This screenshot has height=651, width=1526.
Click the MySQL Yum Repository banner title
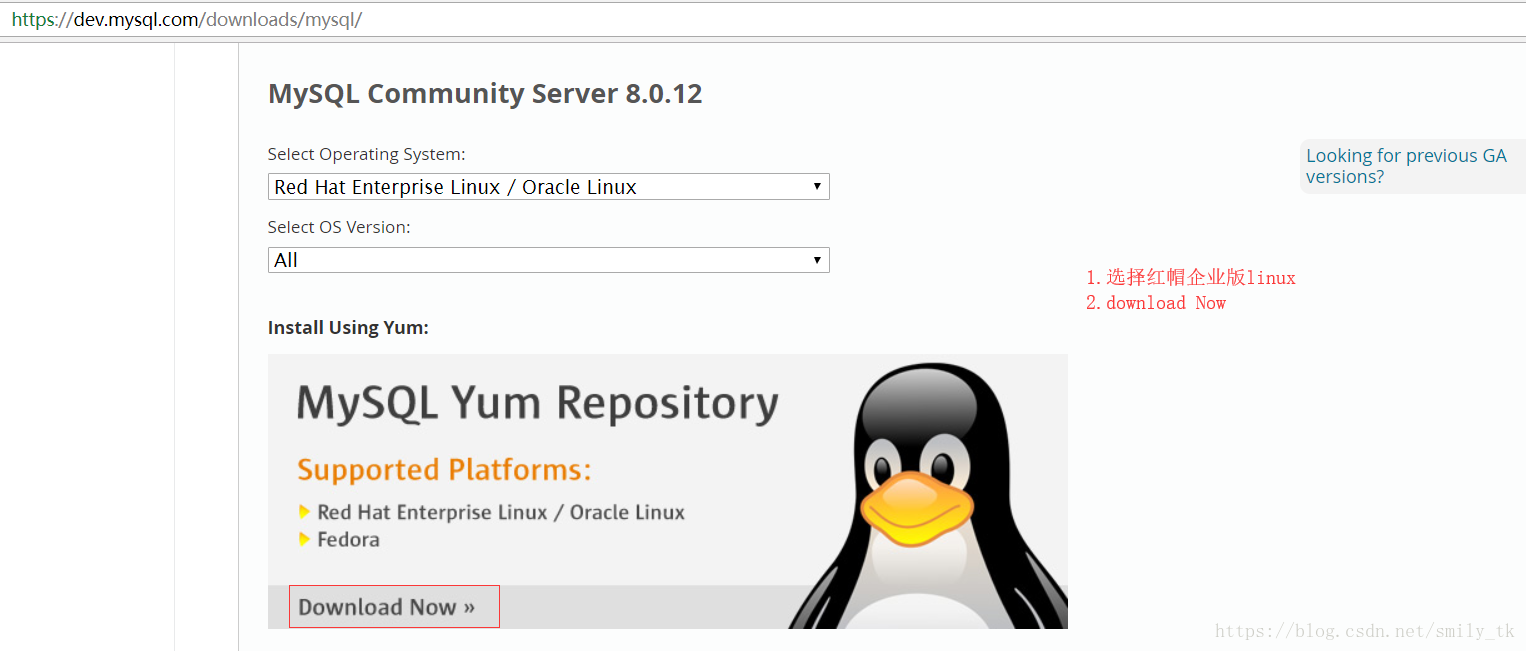point(537,403)
